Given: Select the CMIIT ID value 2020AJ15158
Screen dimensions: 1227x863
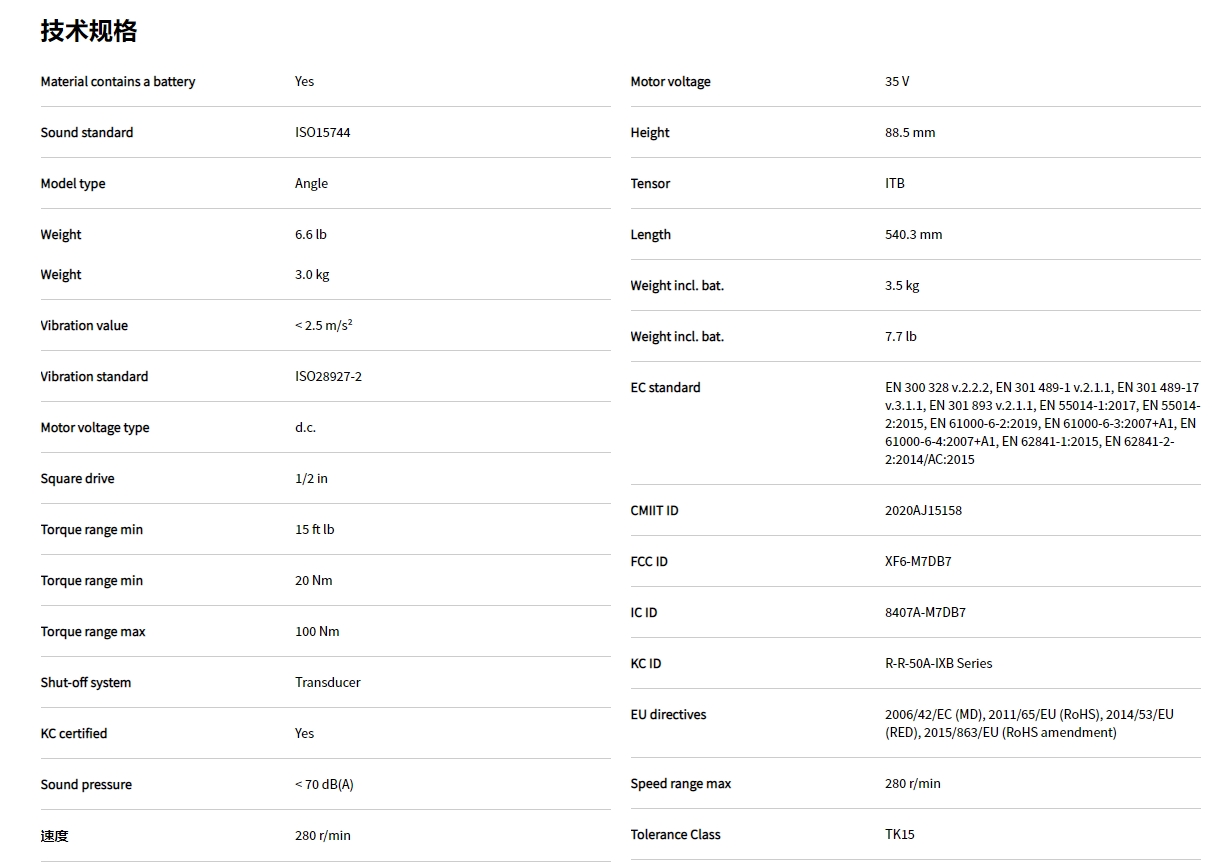Looking at the screenshot, I should pos(923,511).
